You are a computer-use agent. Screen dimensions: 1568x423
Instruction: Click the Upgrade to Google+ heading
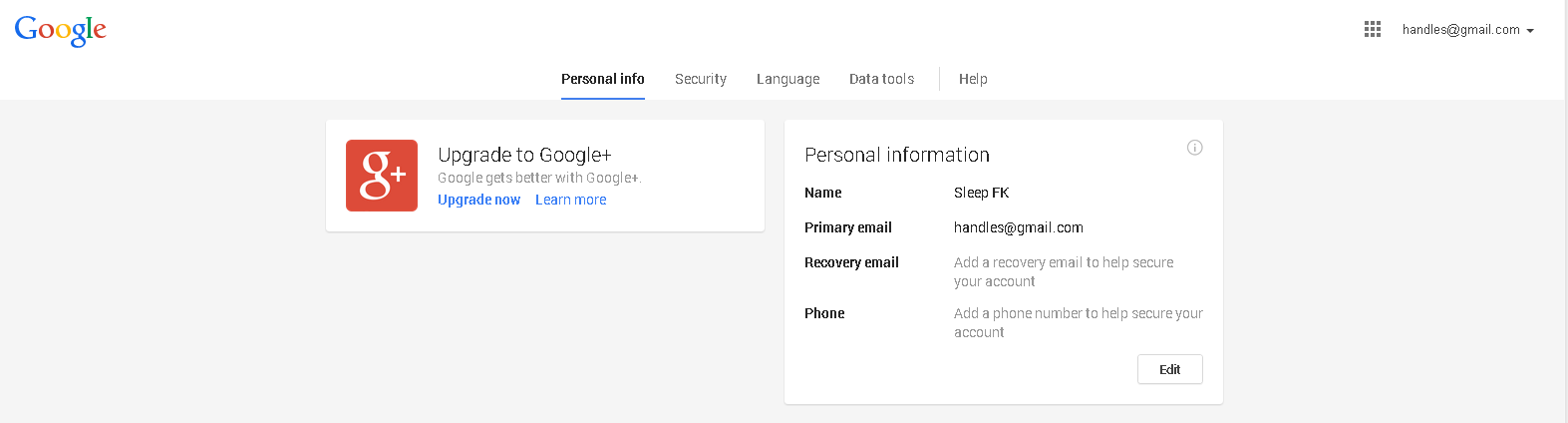524,155
